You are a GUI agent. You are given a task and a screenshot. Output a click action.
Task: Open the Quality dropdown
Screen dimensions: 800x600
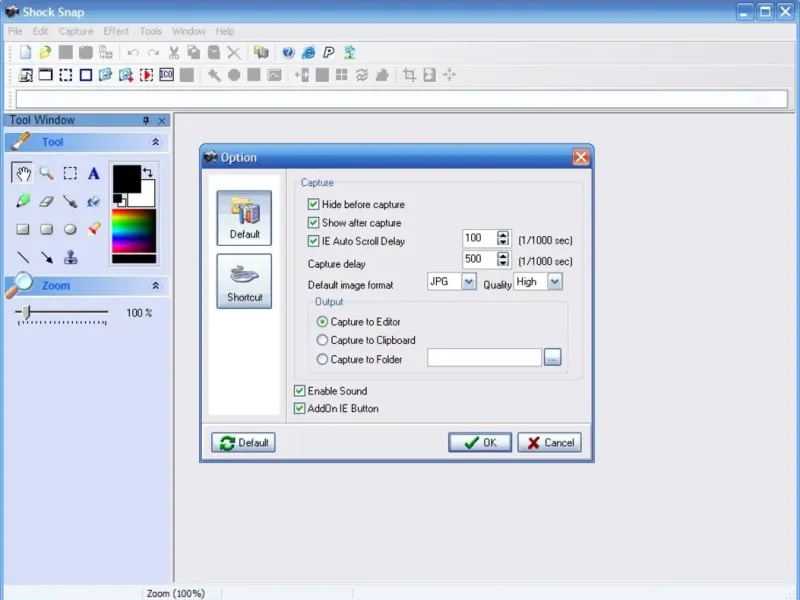(x=555, y=281)
